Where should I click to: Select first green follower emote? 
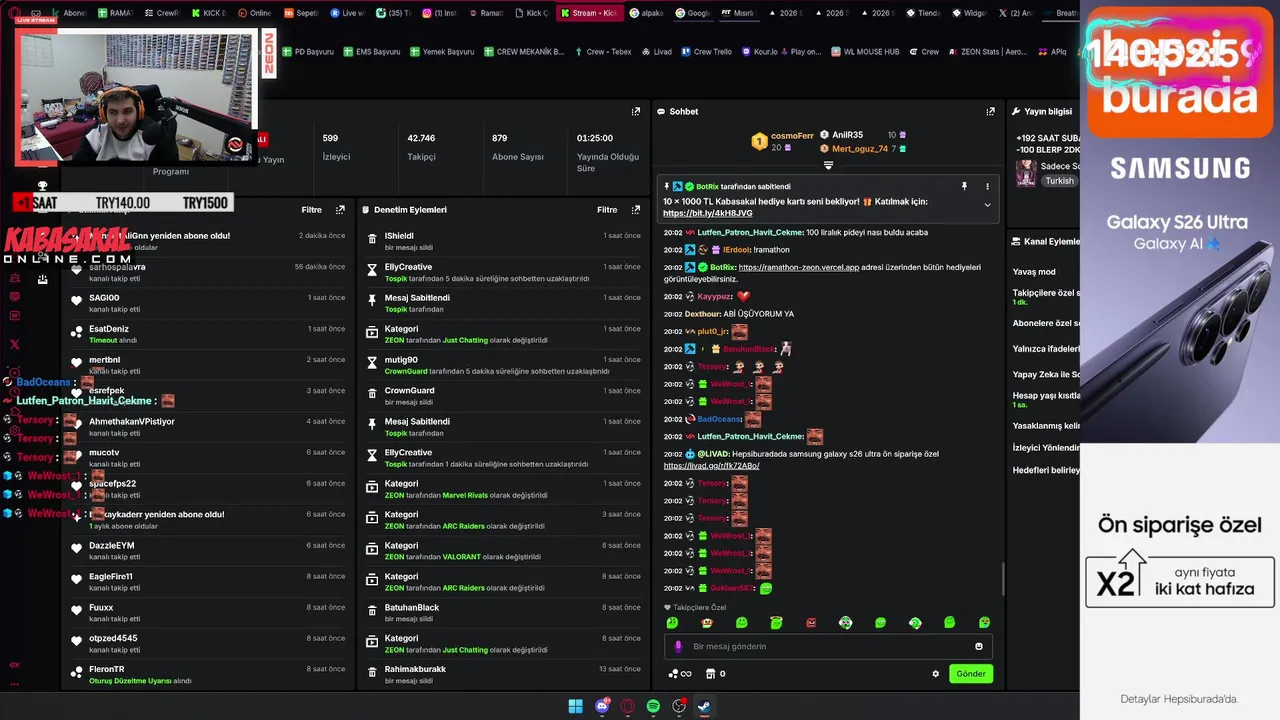pyautogui.click(x=672, y=623)
